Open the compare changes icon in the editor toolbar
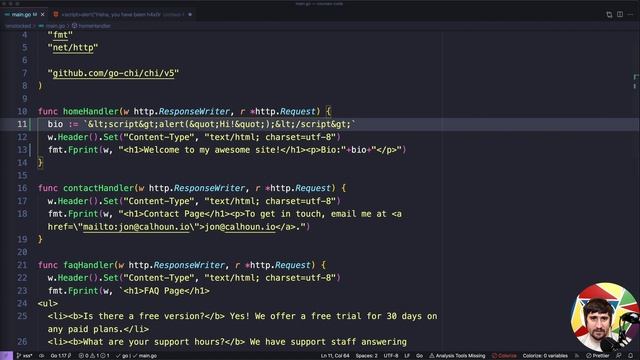Viewport: 640px width, 360px height. [x=609, y=14]
